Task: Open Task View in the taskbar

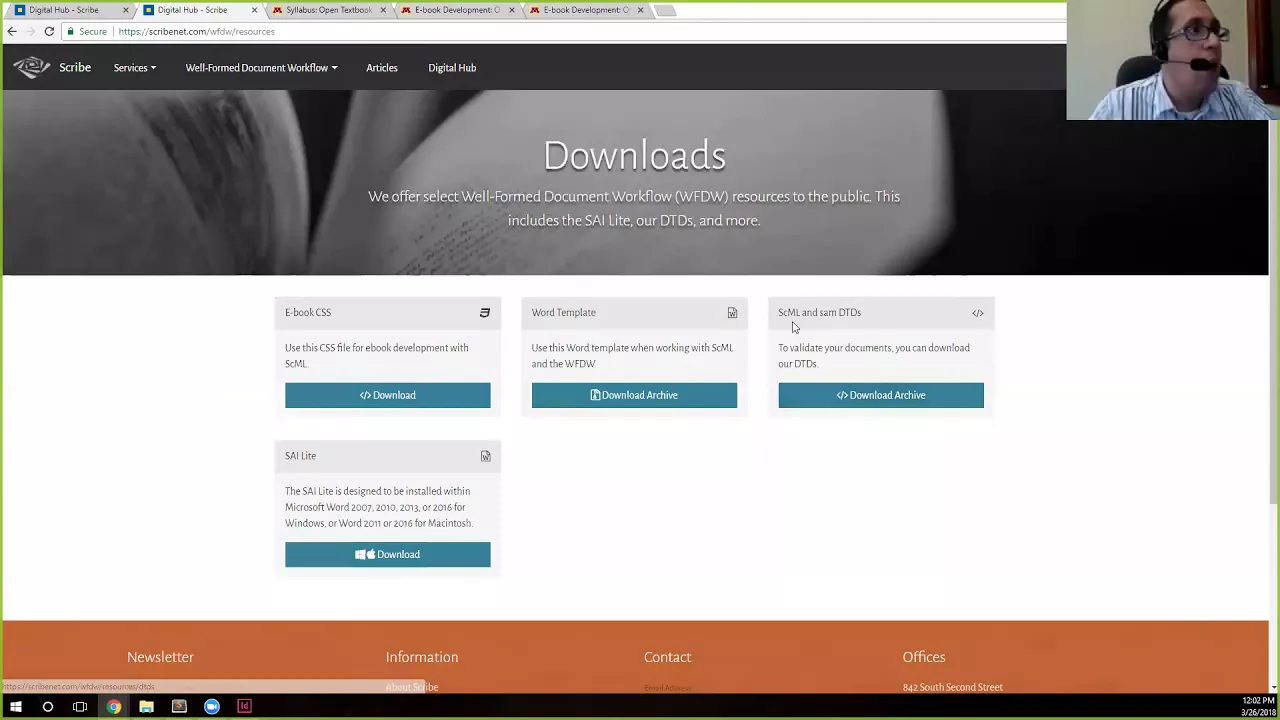Action: point(80,707)
